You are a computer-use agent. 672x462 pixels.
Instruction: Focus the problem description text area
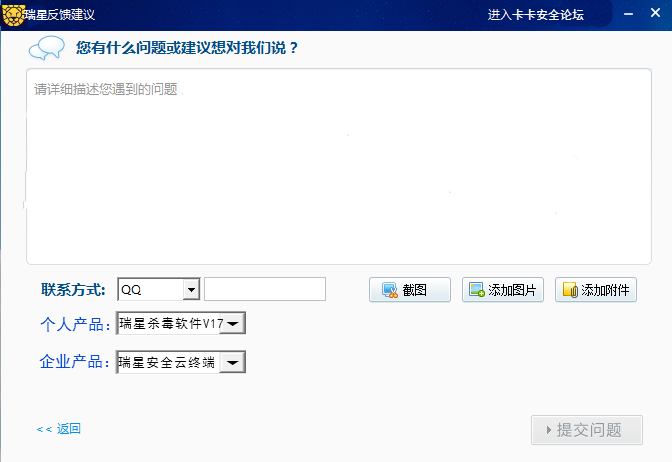coord(339,166)
